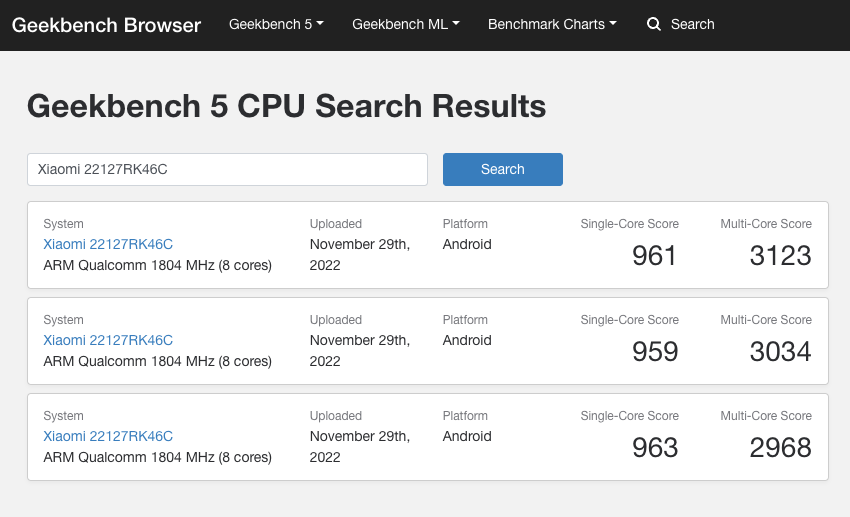This screenshot has height=517, width=850.
Task: Open the Geekbench Browser home link
Action: 106,25
